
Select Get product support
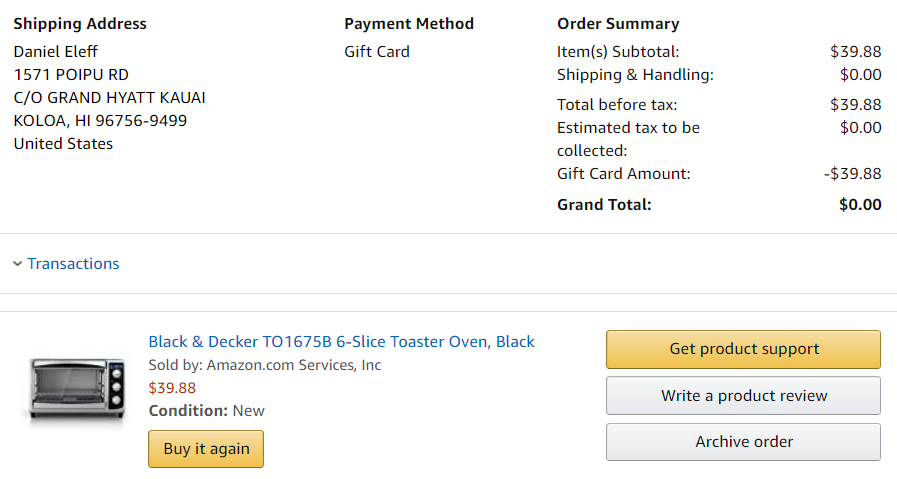pyautogui.click(x=744, y=349)
